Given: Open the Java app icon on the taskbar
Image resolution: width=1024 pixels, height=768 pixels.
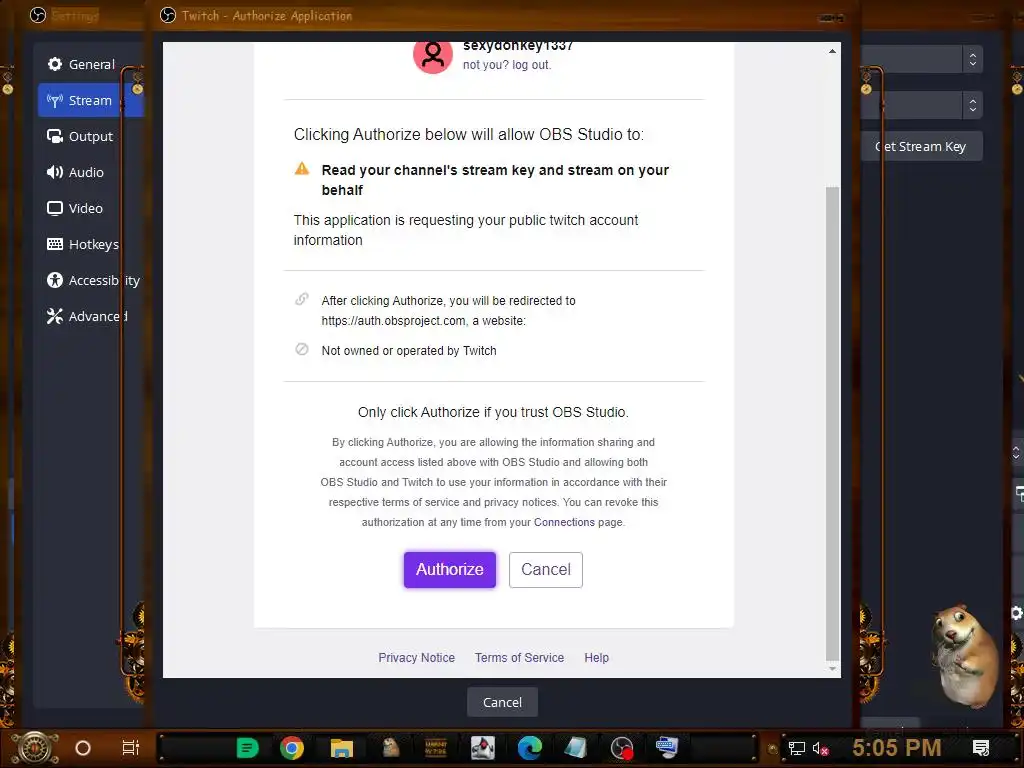Looking at the screenshot, I should [x=483, y=748].
